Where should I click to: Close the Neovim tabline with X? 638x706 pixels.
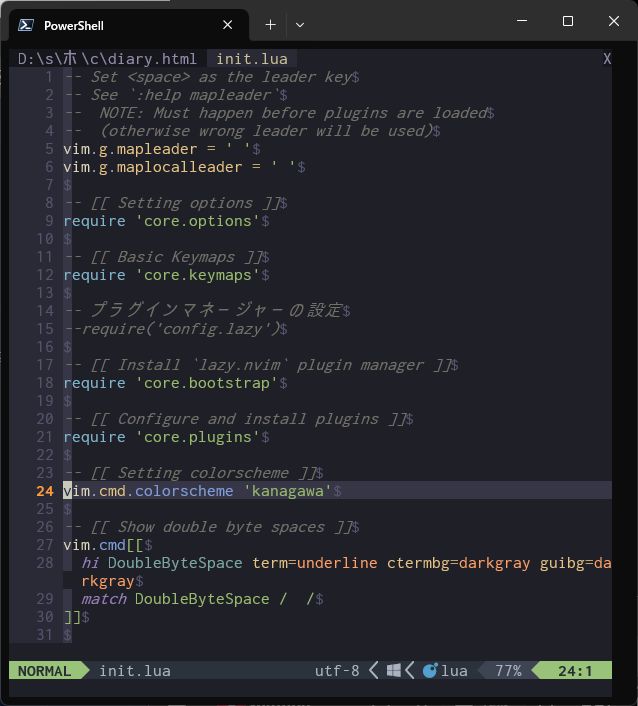click(606, 59)
